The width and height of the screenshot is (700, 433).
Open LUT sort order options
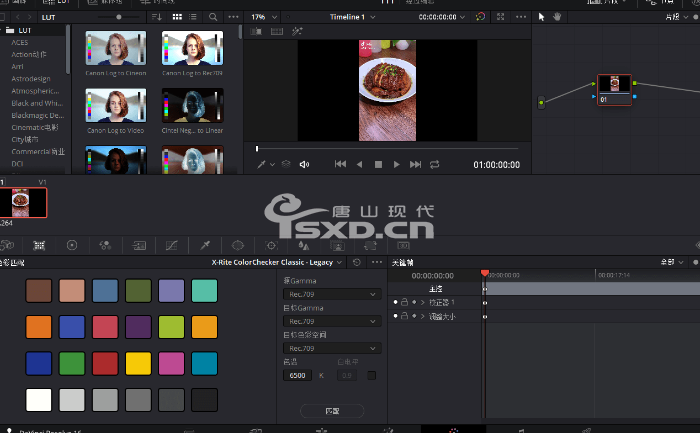click(x=157, y=17)
